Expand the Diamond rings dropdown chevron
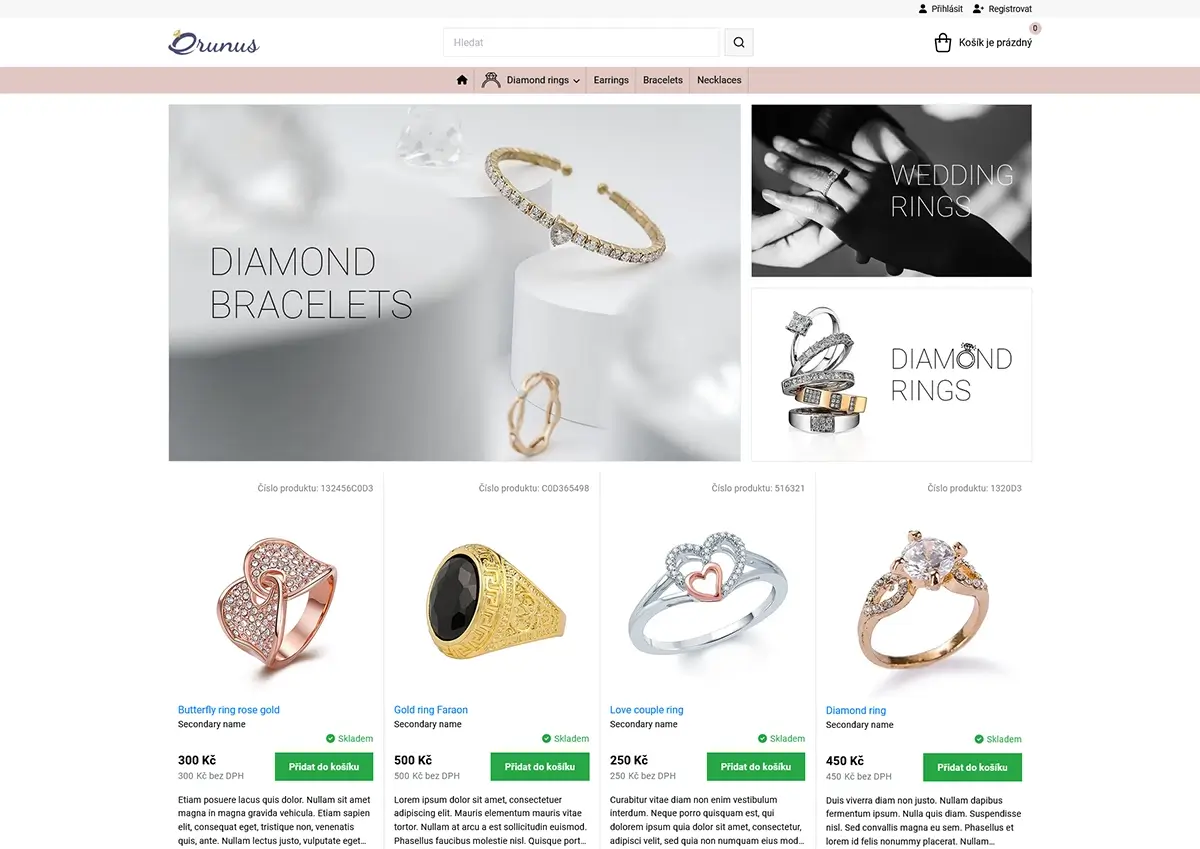This screenshot has height=849, width=1200. point(577,81)
